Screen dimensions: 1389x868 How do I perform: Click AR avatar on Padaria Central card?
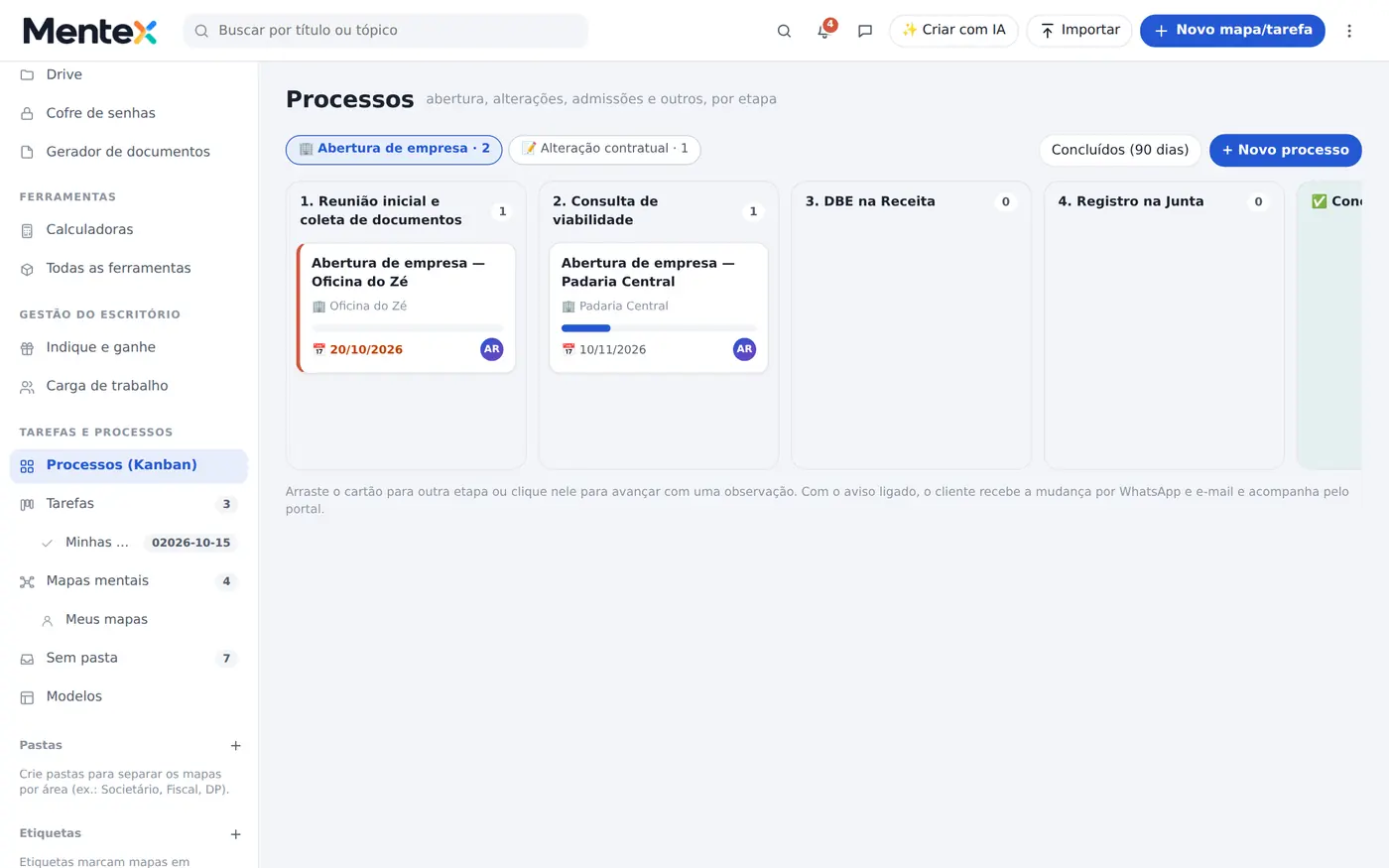click(744, 349)
